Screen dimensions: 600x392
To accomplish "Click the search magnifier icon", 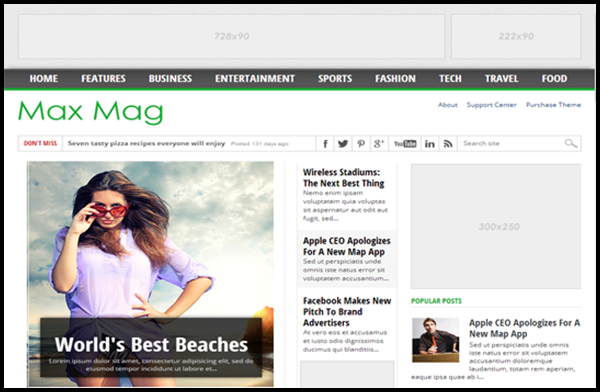I will [x=571, y=144].
